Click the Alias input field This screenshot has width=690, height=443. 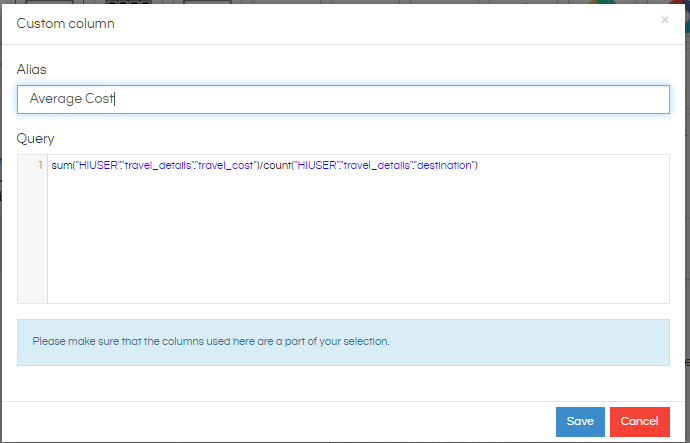[x=343, y=99]
